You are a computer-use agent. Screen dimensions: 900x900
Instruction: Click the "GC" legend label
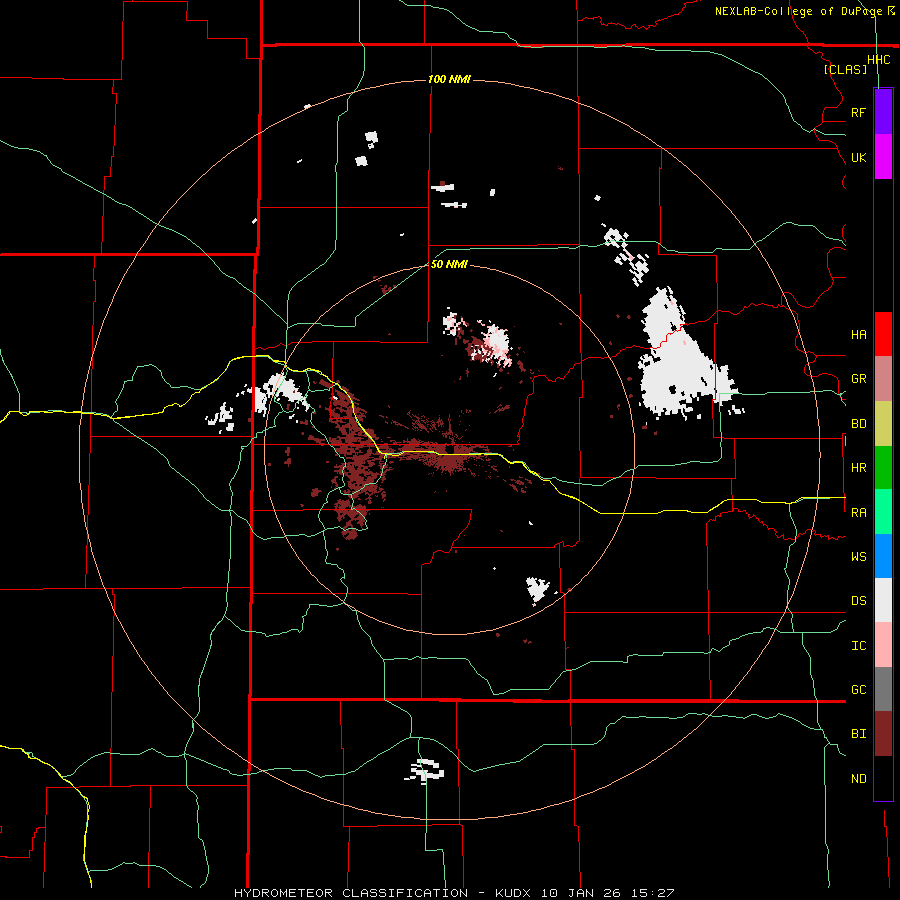tap(858, 690)
